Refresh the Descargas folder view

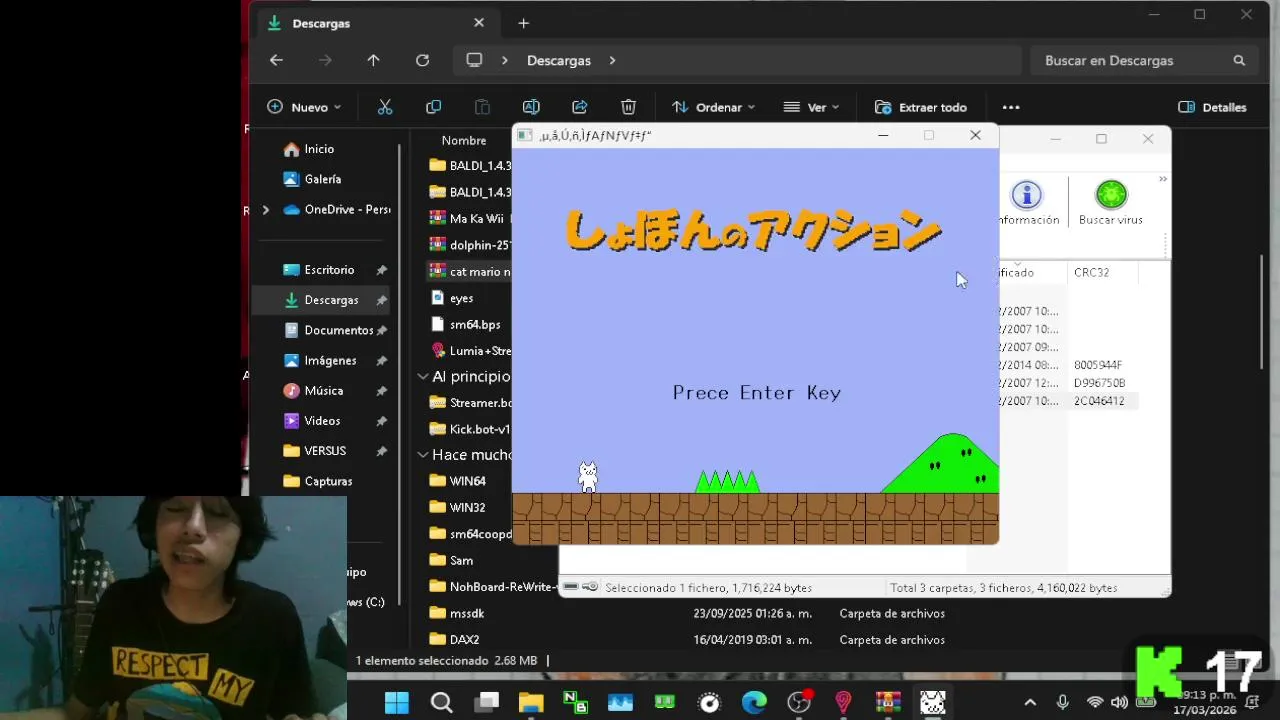[x=422, y=60]
